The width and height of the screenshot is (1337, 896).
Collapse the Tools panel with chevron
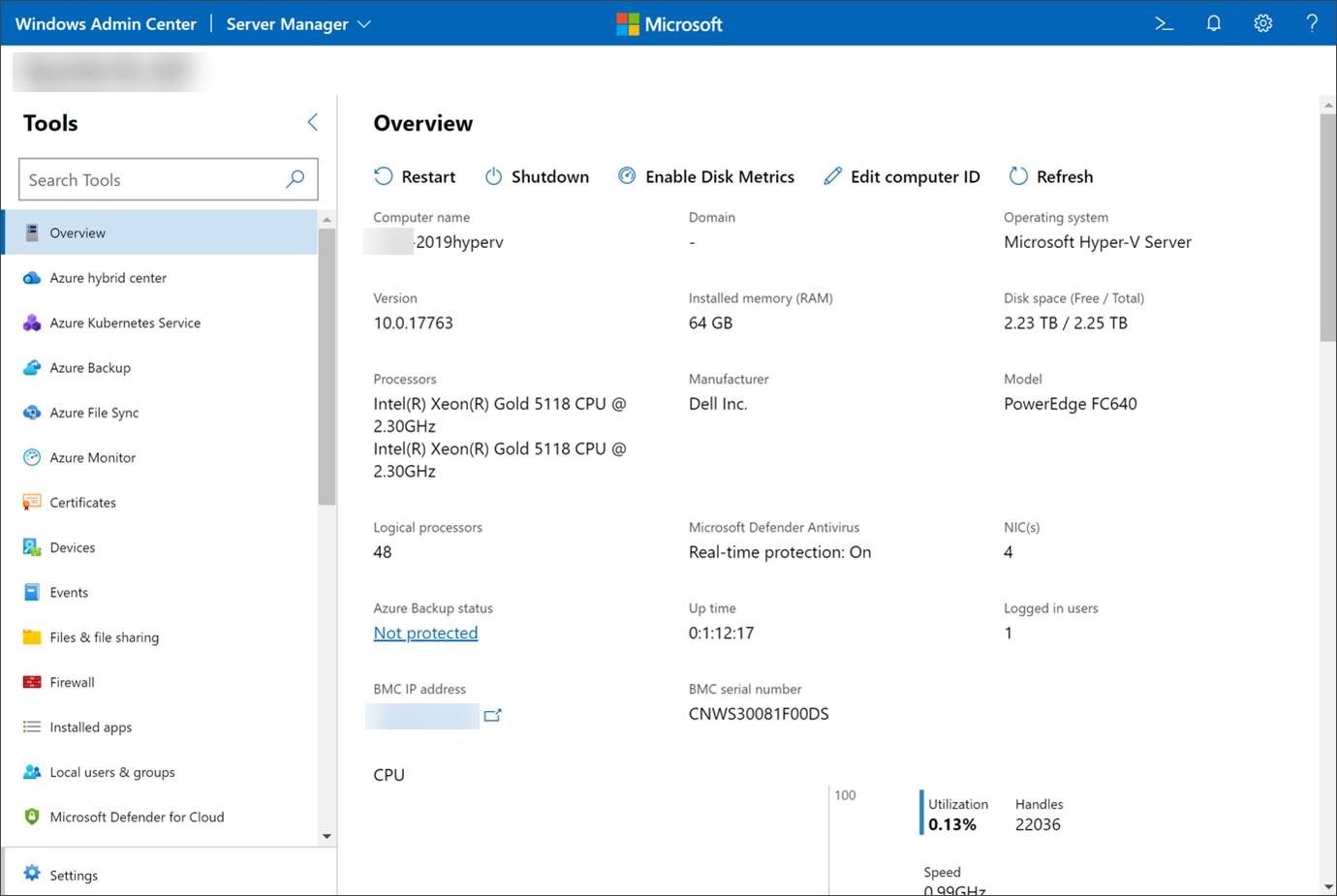312,122
